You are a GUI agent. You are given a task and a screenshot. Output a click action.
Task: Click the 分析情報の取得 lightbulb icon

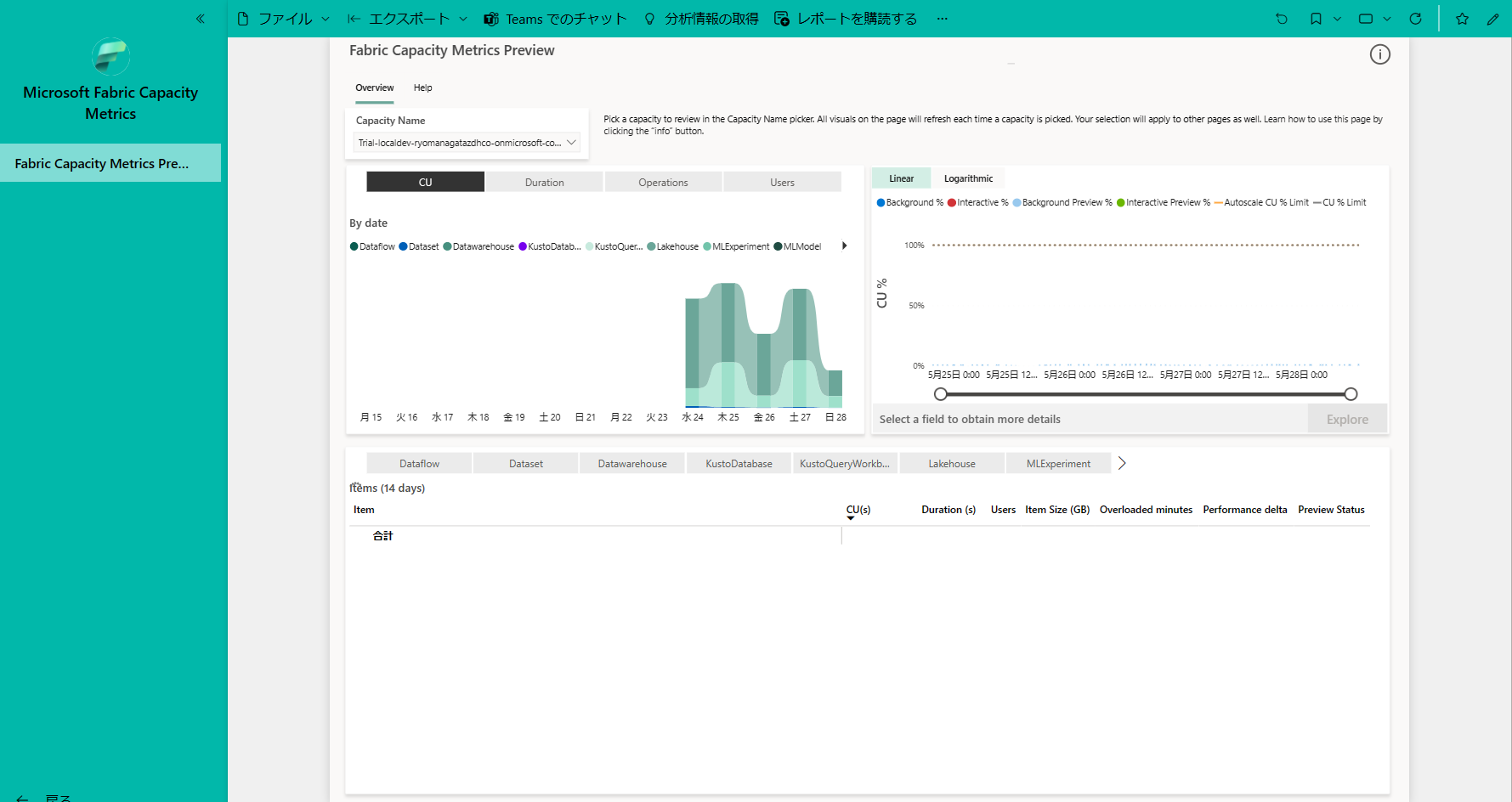(x=650, y=18)
